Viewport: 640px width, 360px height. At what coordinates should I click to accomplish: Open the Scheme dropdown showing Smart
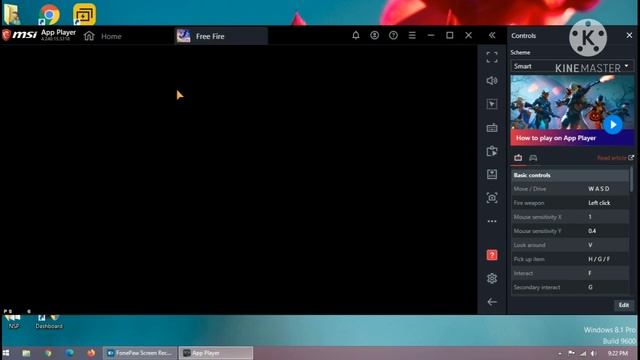(572, 66)
